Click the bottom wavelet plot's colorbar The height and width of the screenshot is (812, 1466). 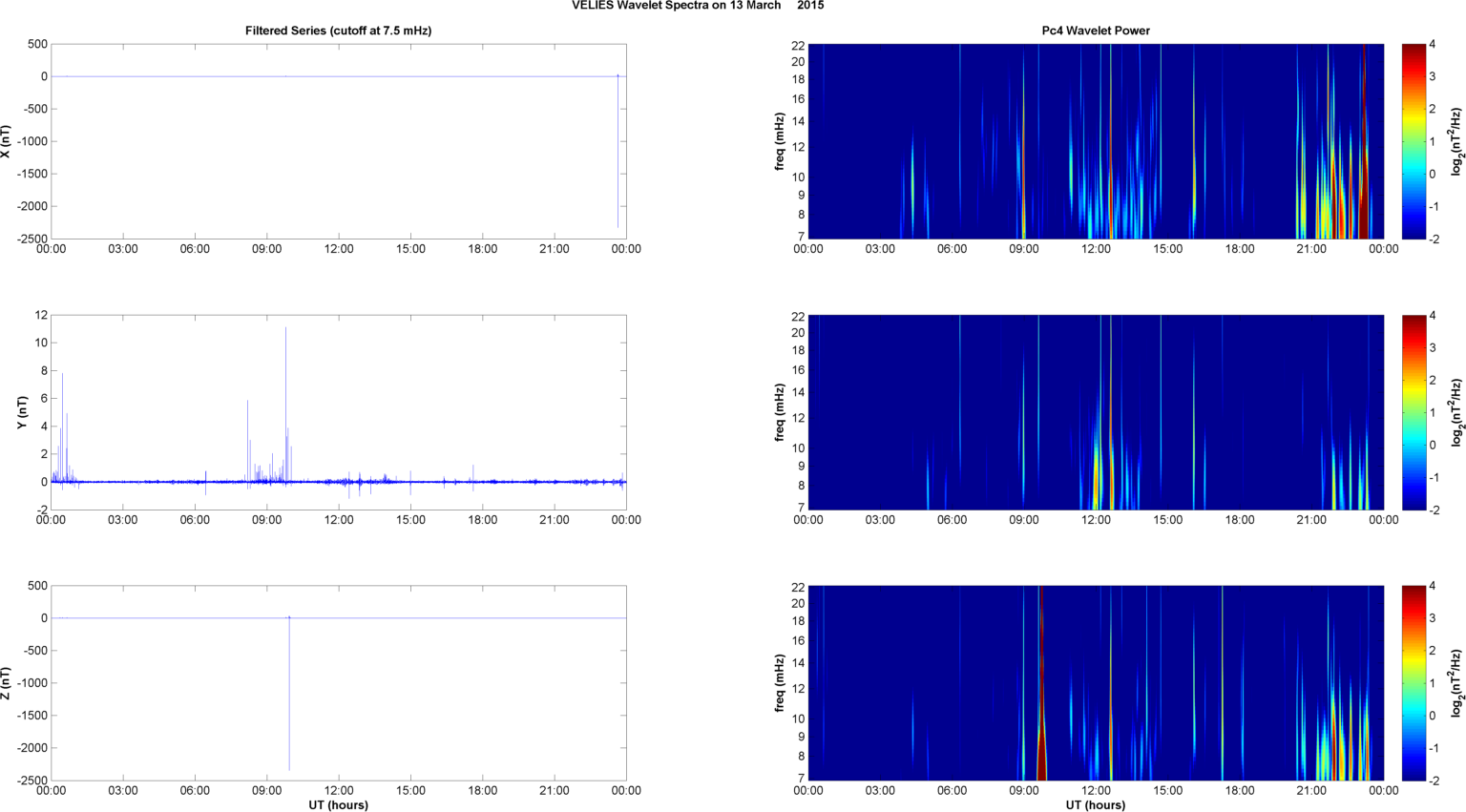1414,683
